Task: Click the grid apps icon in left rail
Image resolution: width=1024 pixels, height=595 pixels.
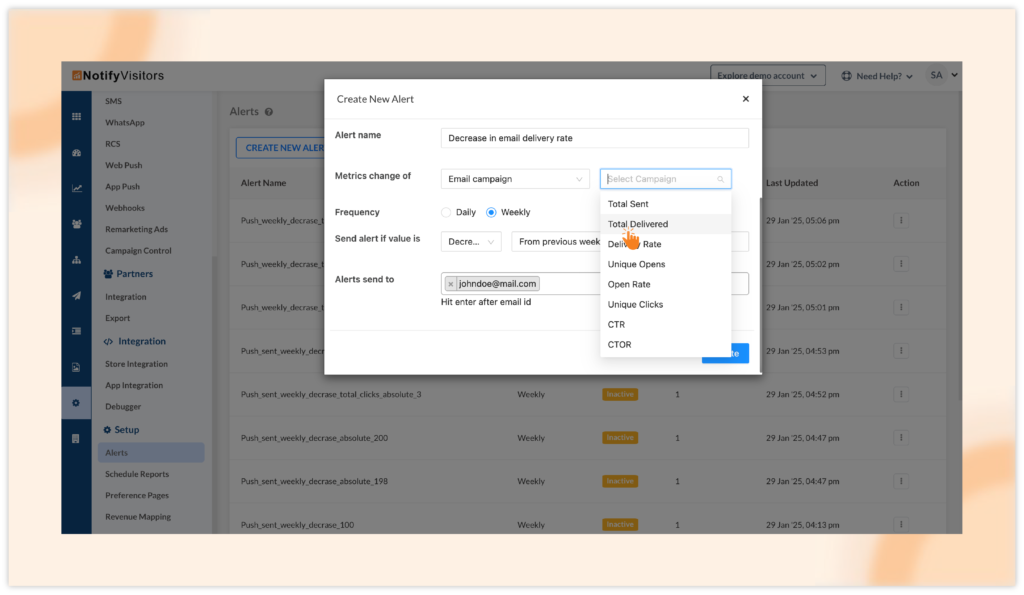Action: [76, 116]
